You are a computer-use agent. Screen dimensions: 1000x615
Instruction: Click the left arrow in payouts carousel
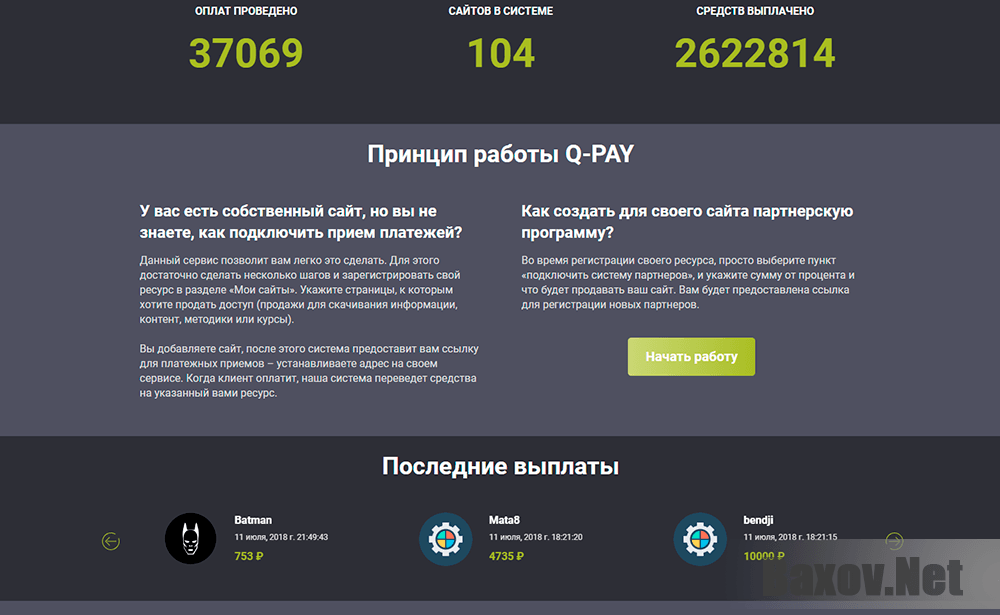pos(110,540)
